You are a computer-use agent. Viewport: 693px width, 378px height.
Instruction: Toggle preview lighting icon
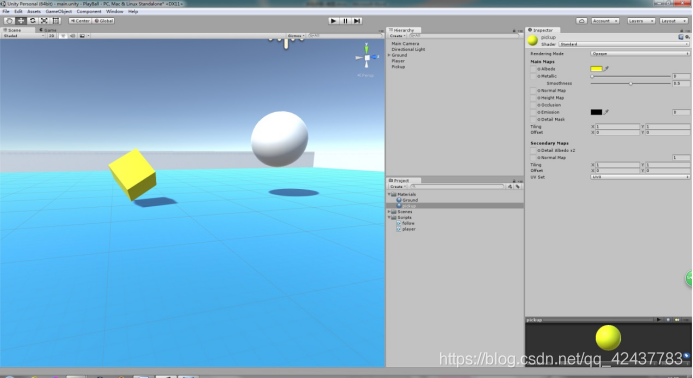click(x=677, y=320)
